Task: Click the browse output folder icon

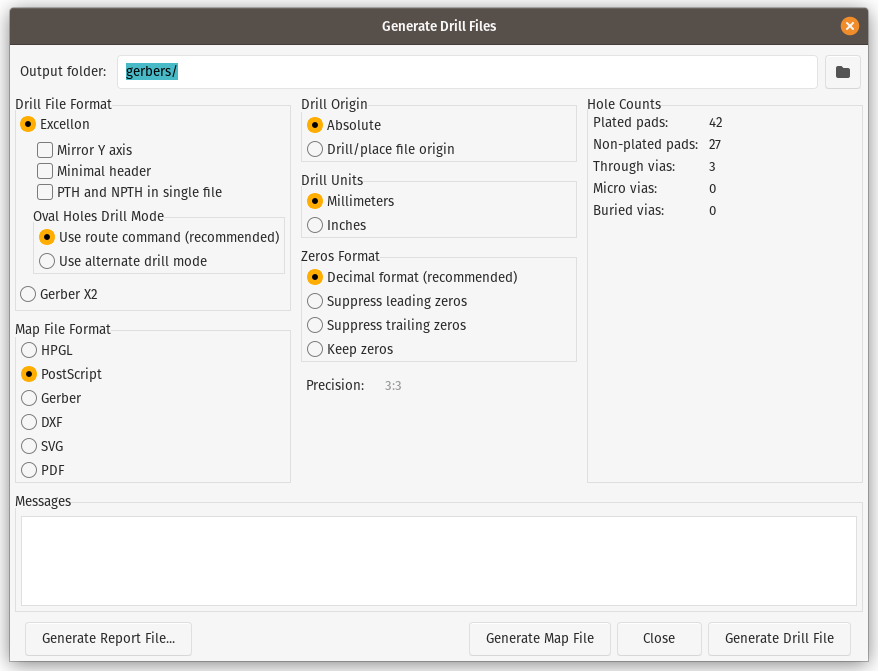Action: (842, 72)
